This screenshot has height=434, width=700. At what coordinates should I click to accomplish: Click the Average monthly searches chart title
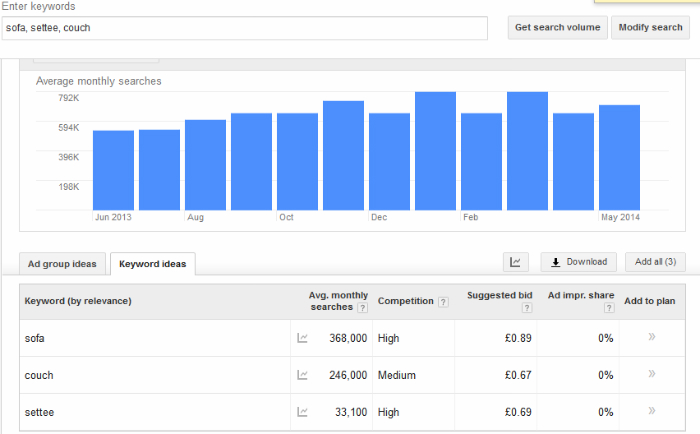99,81
